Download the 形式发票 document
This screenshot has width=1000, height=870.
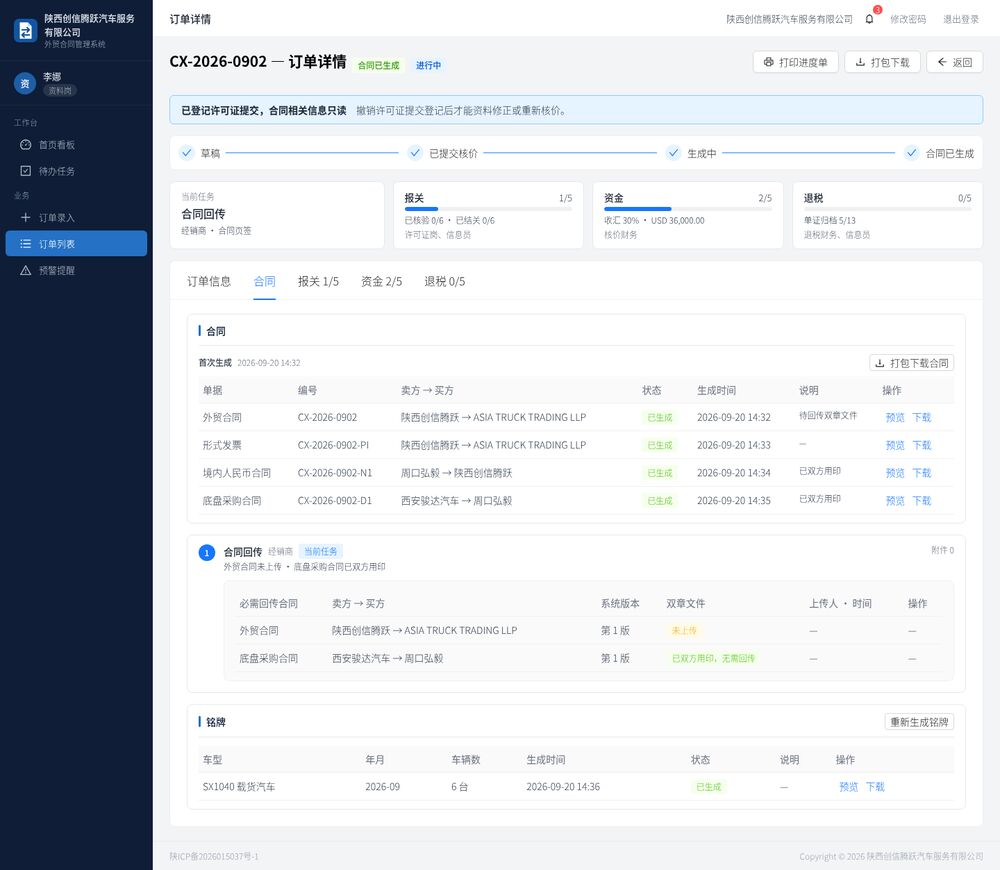tap(922, 445)
